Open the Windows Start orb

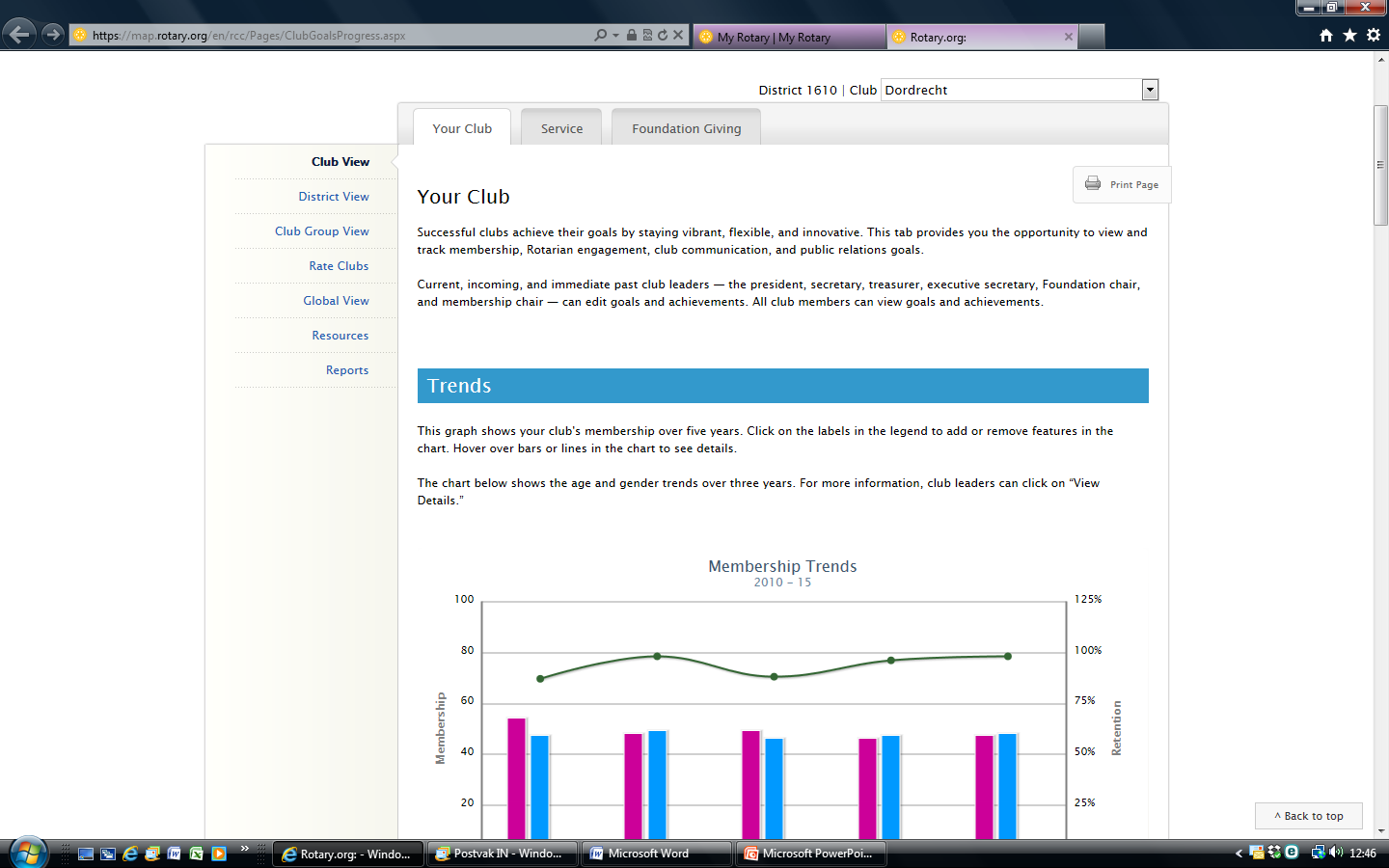pyautogui.click(x=27, y=853)
